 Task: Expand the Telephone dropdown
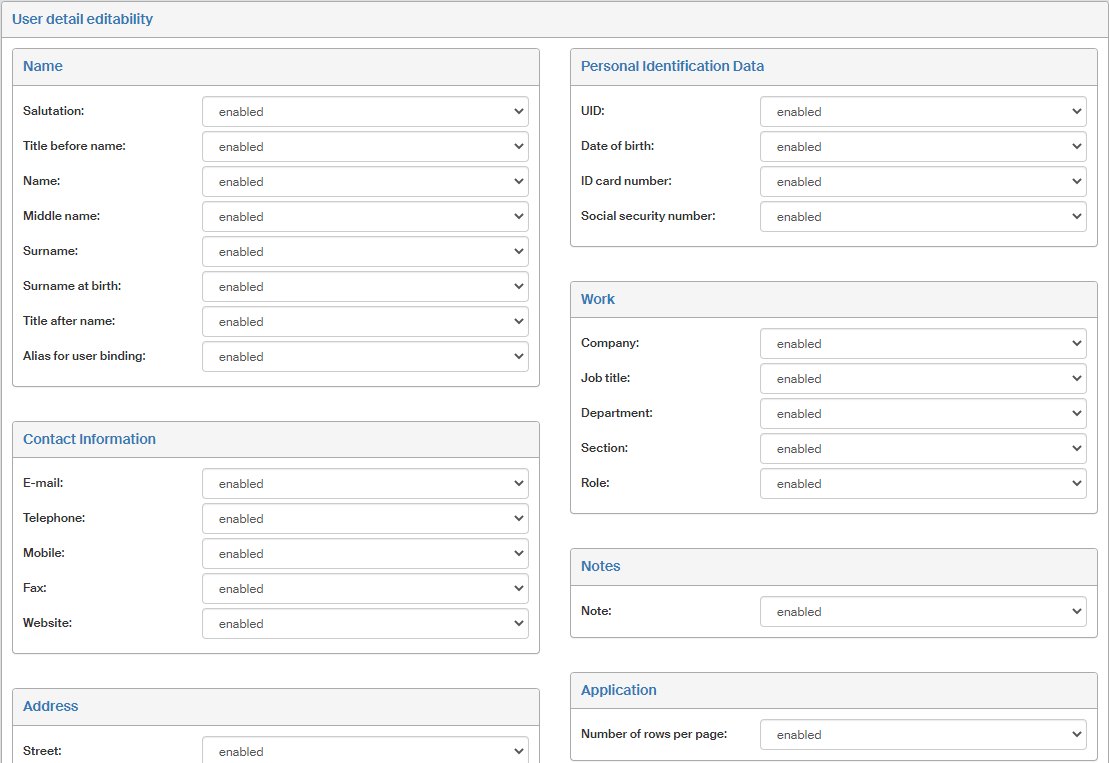coord(365,519)
